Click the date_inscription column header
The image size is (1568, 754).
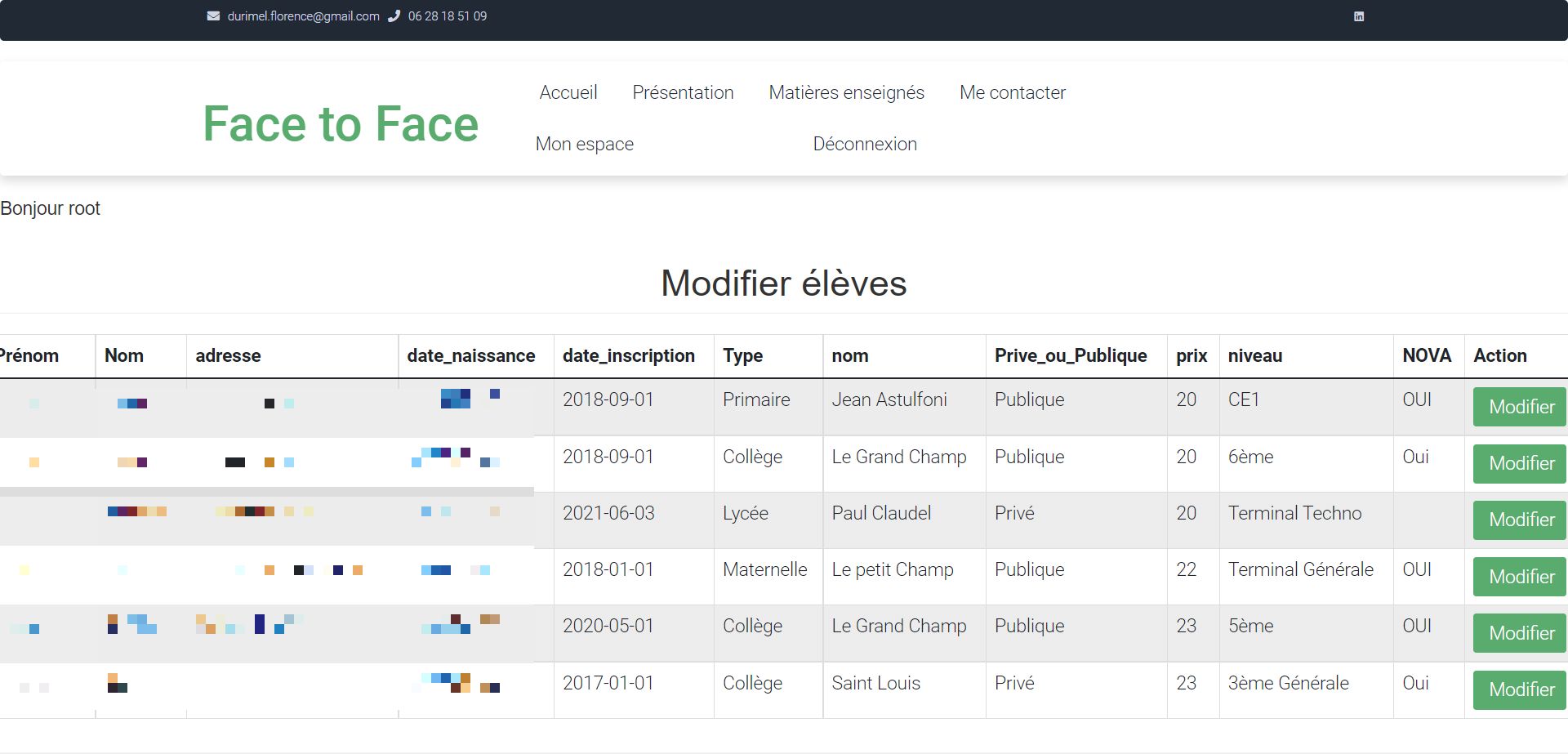coord(628,355)
